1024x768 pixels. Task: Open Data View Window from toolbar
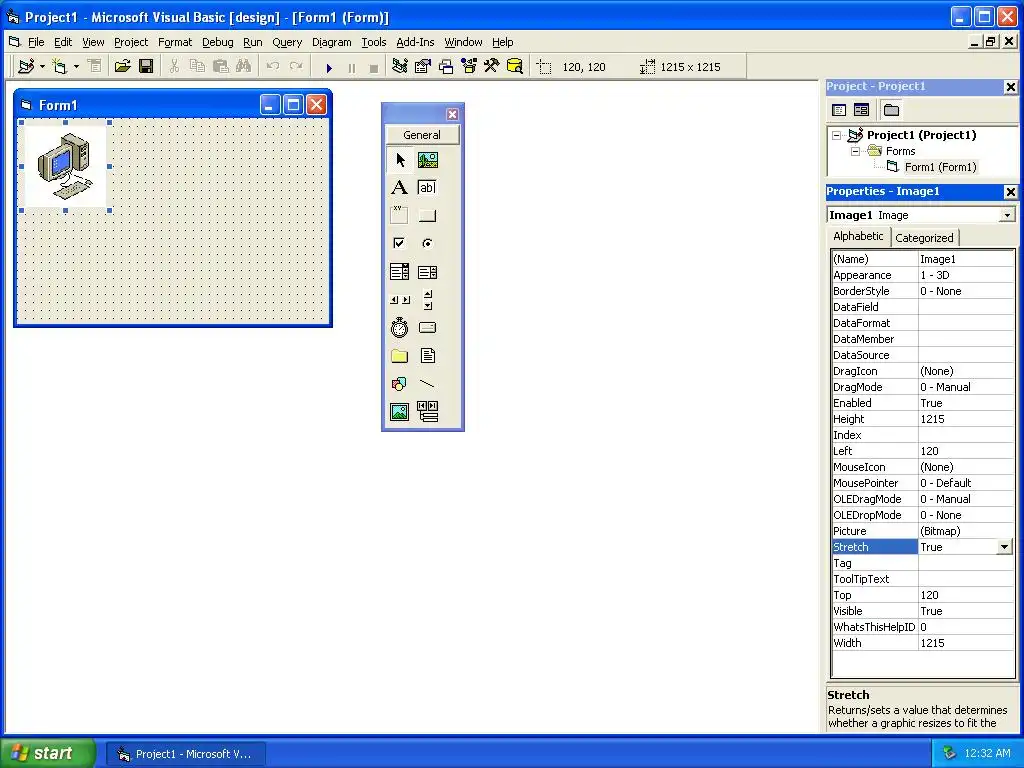tap(515, 66)
